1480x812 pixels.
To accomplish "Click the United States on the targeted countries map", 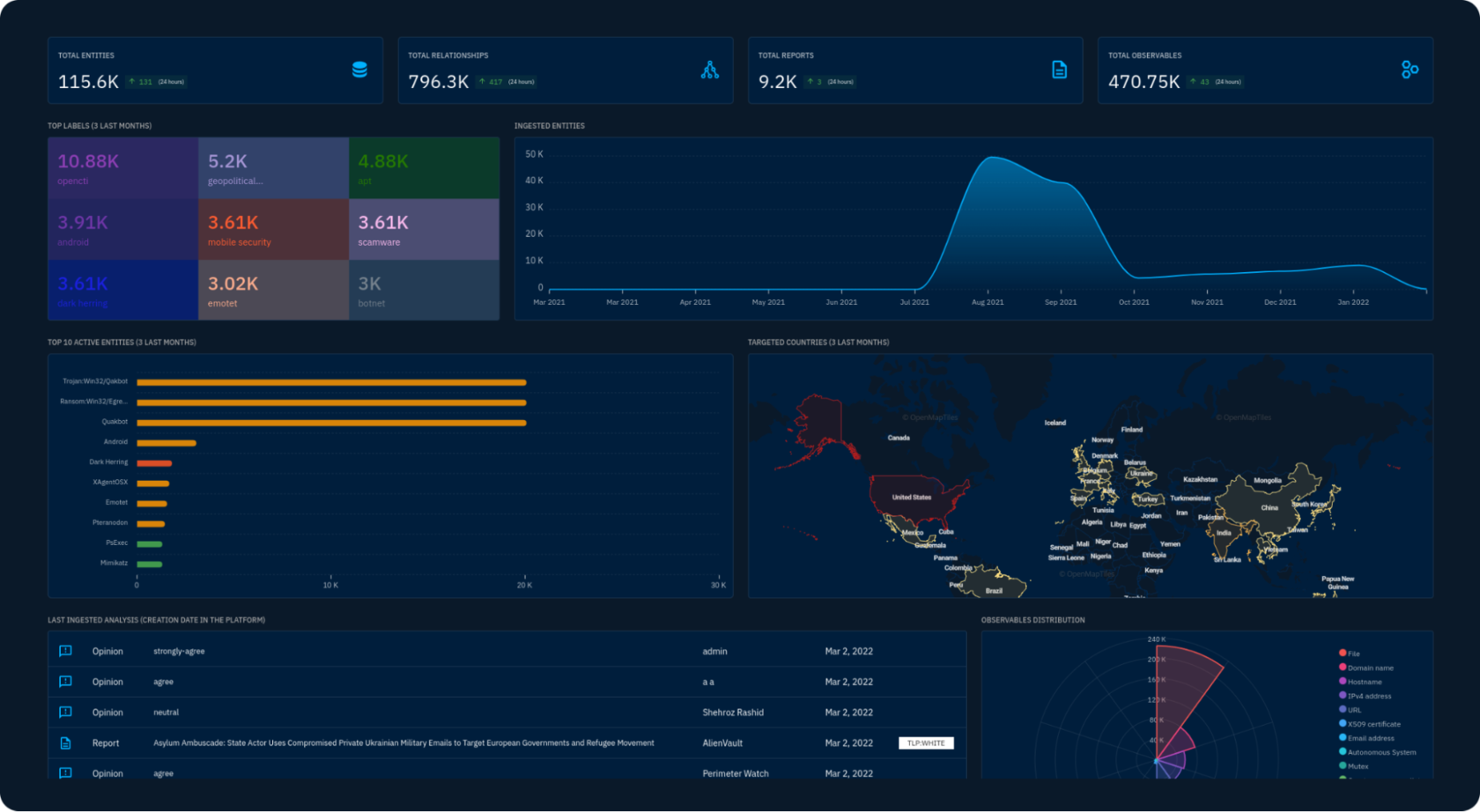I will 914,498.
